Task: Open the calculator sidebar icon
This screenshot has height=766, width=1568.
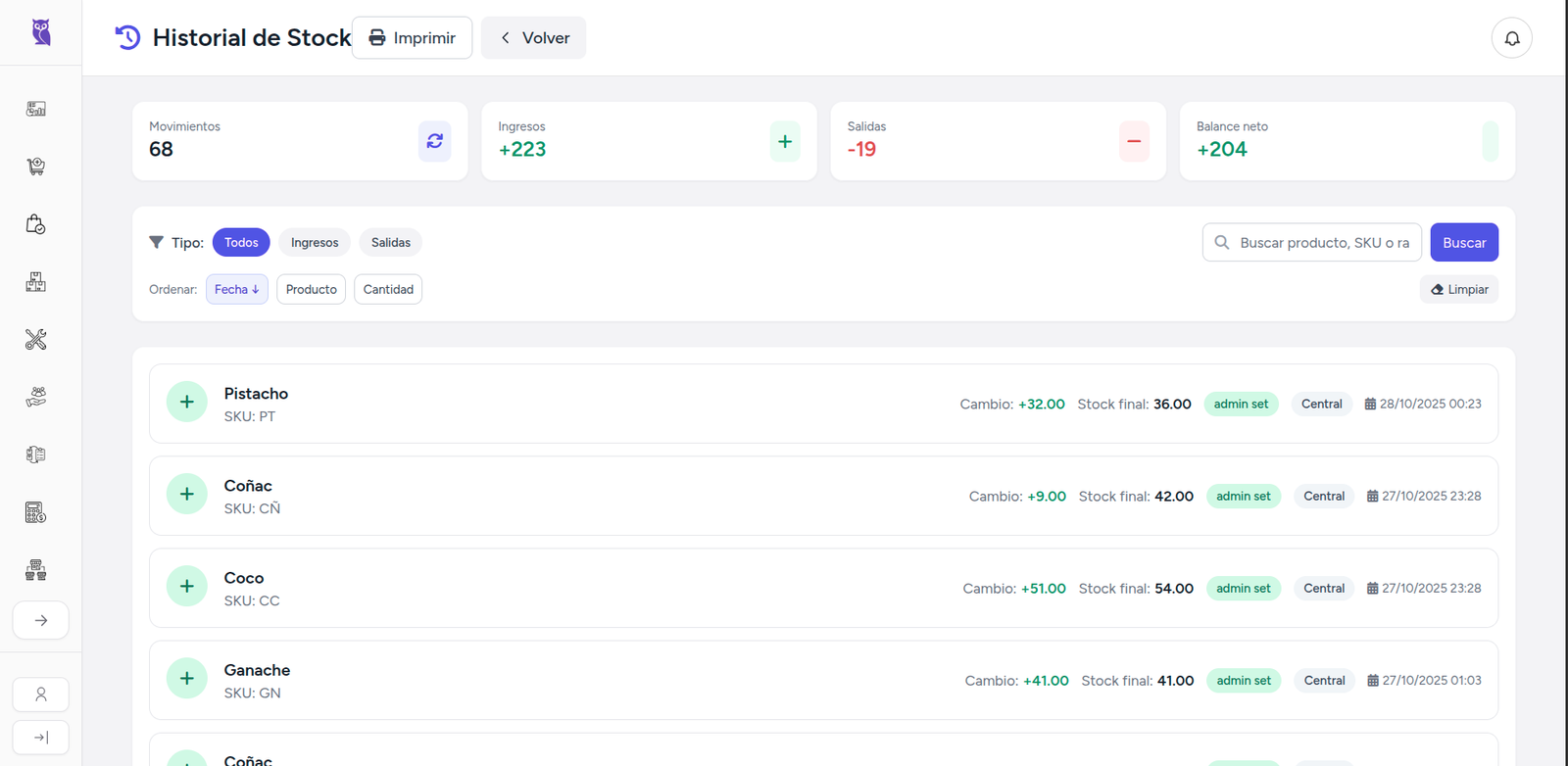Action: 36,512
